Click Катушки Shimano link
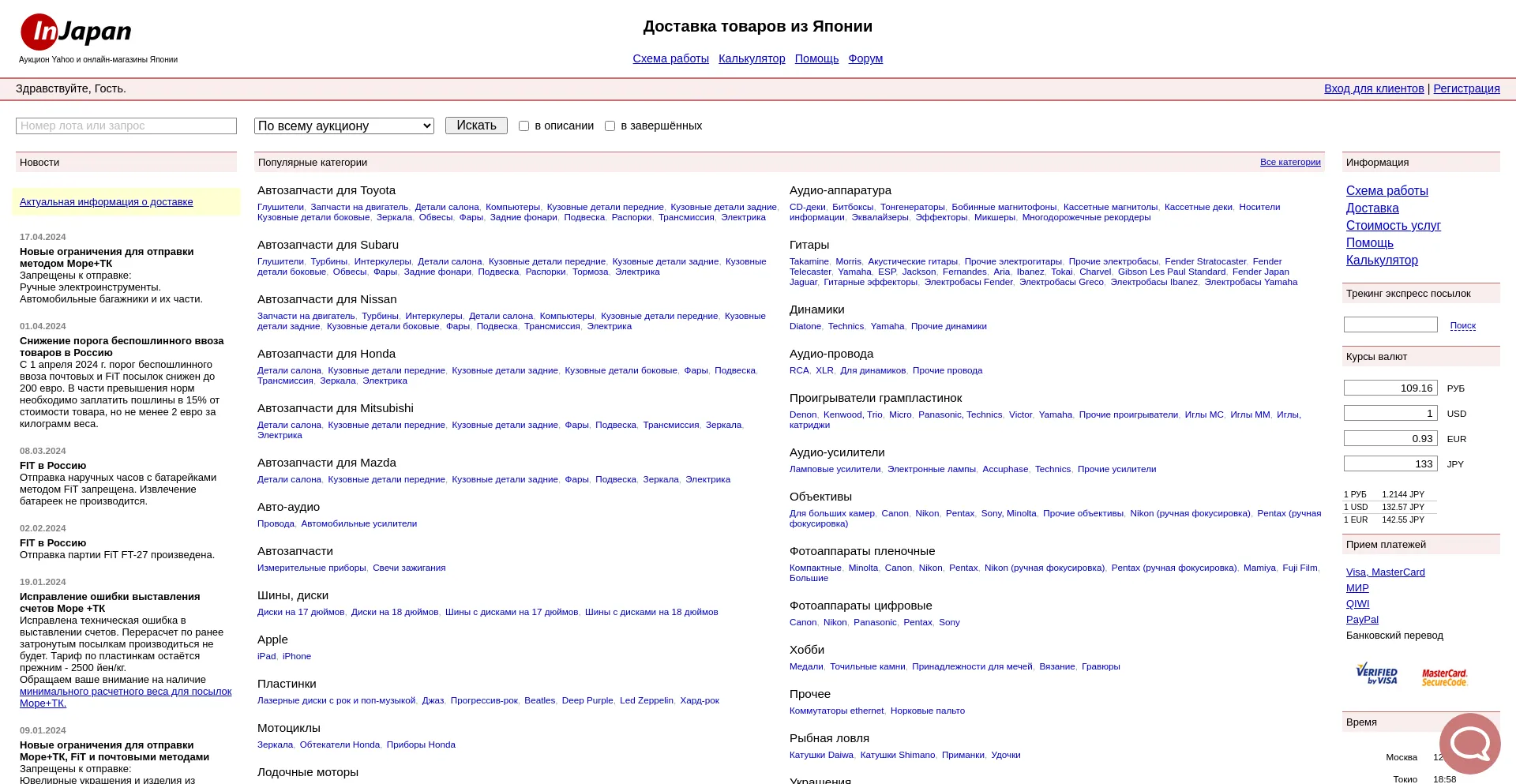Viewport: 1516px width, 784px height. (897, 755)
